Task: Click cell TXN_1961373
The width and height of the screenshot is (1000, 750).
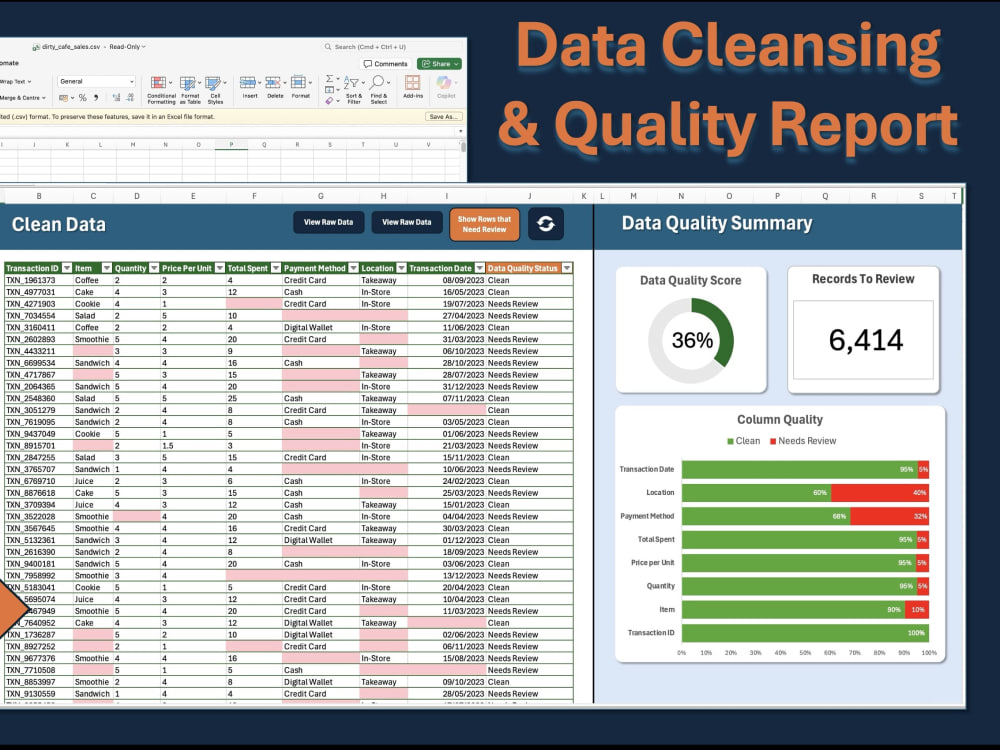Action: 38,280
